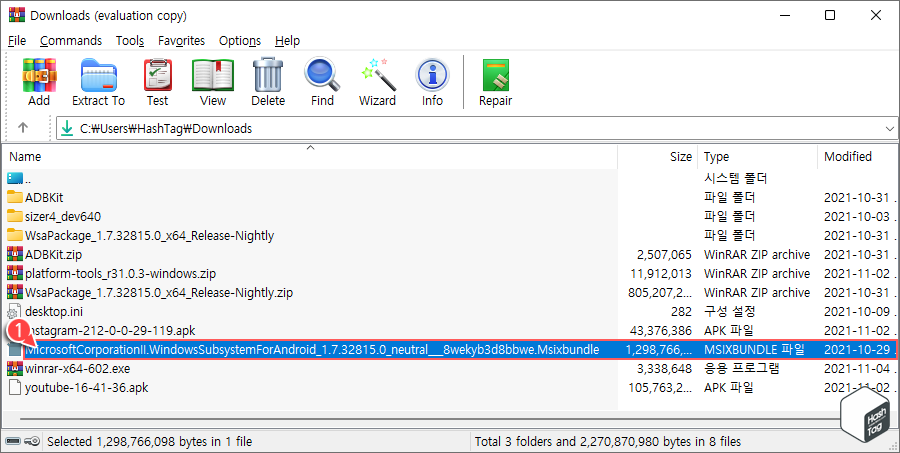This screenshot has height=453, width=900.
Task: Select desktop.ini file name
Action: point(54,311)
